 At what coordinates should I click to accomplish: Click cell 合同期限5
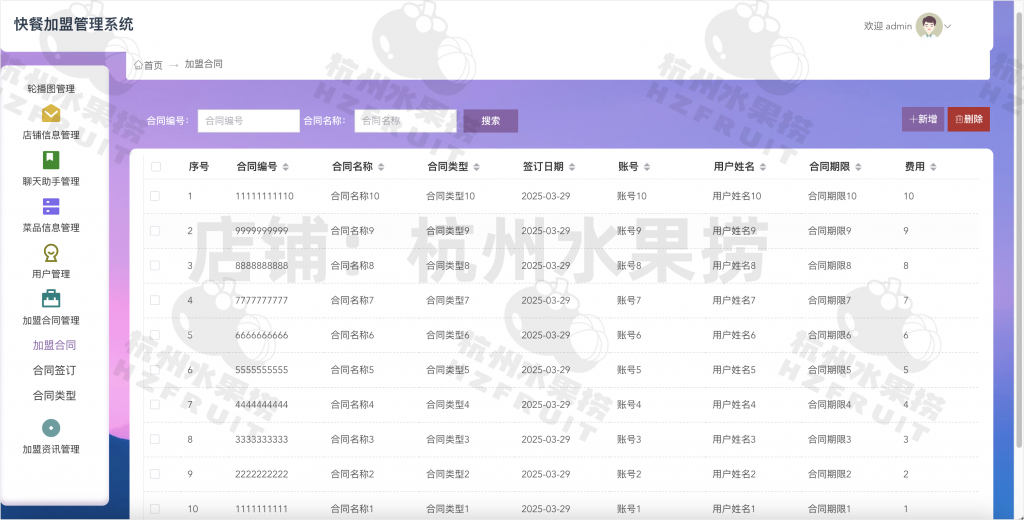click(x=829, y=370)
